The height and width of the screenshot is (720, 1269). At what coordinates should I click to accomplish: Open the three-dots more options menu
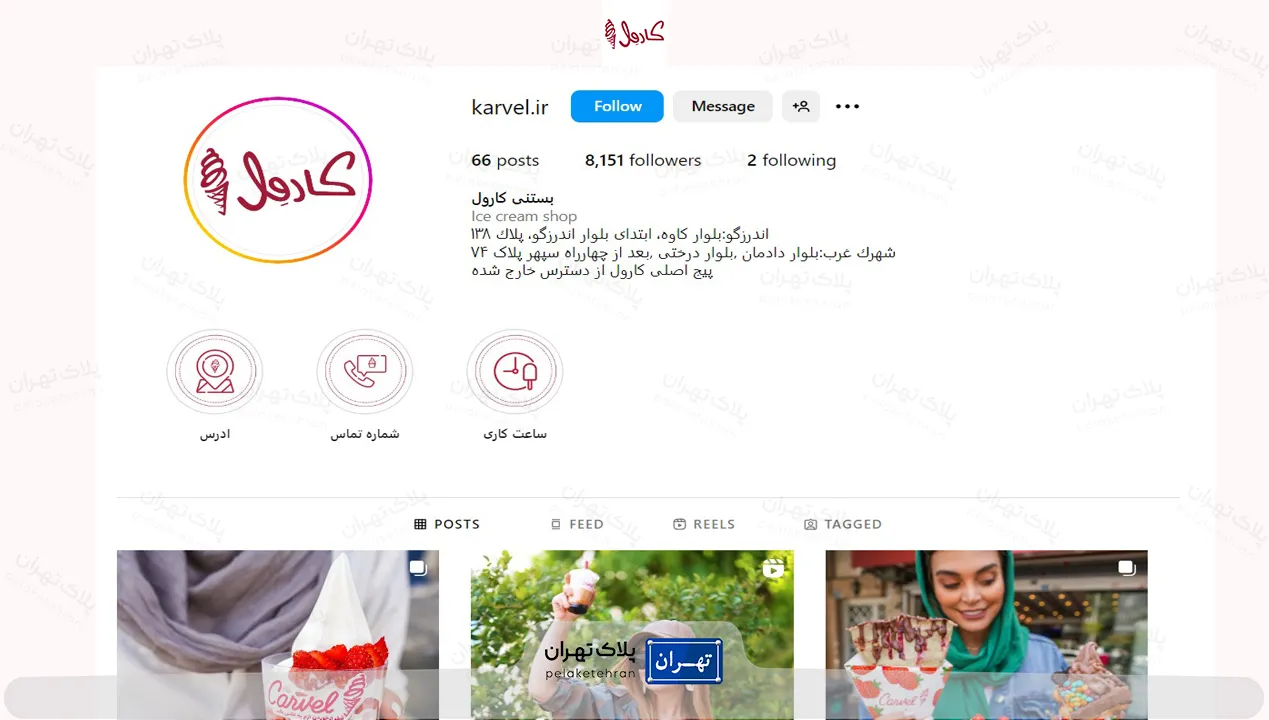click(x=847, y=106)
